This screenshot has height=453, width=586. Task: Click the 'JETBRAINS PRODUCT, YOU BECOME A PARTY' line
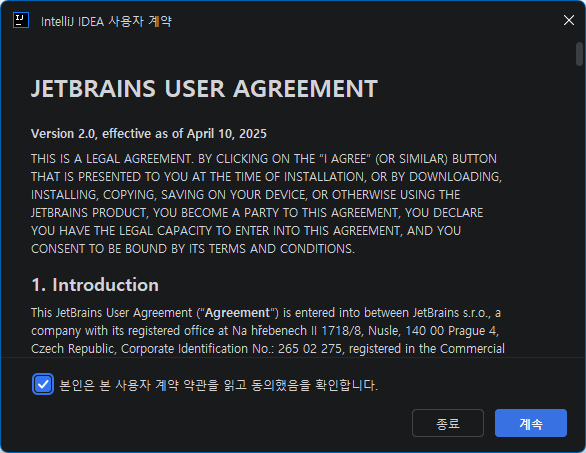[257, 213]
